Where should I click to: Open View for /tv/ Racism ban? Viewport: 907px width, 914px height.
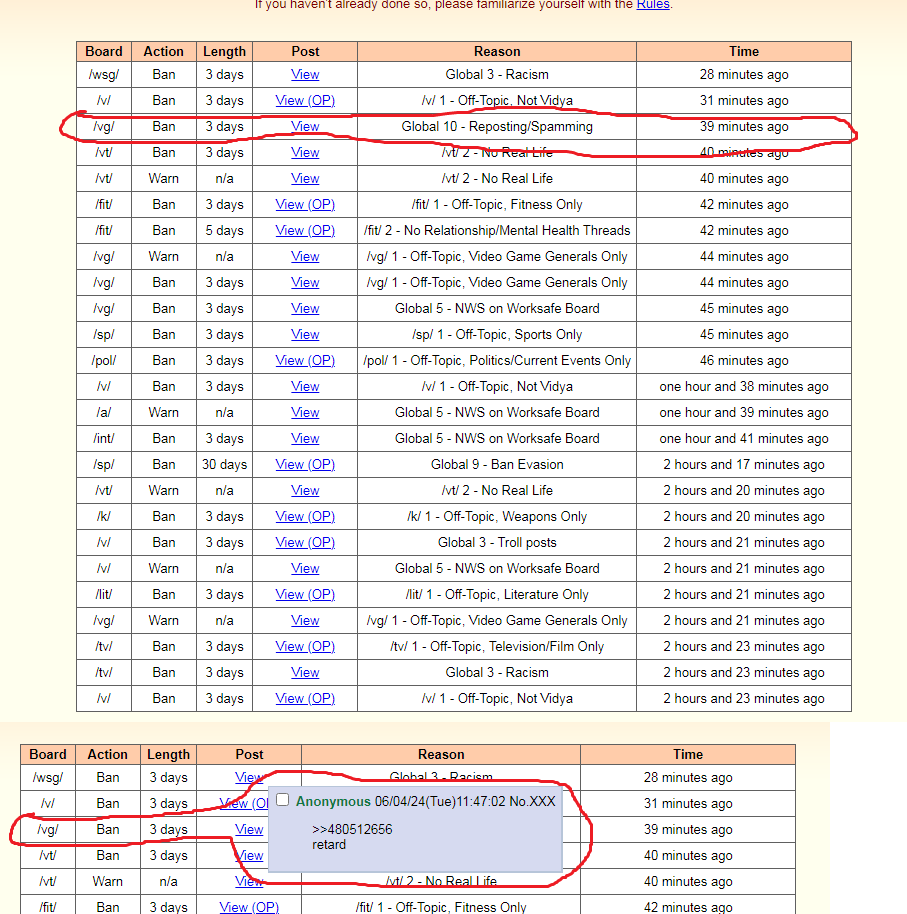point(305,673)
